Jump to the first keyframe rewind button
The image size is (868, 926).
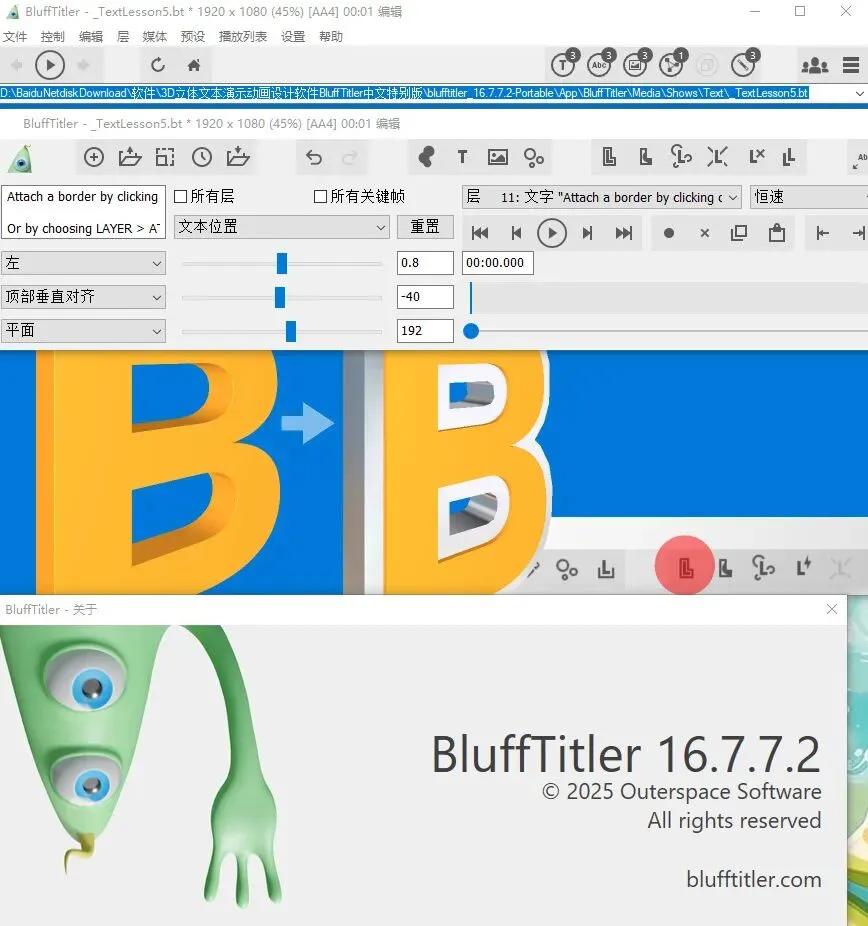coord(480,233)
